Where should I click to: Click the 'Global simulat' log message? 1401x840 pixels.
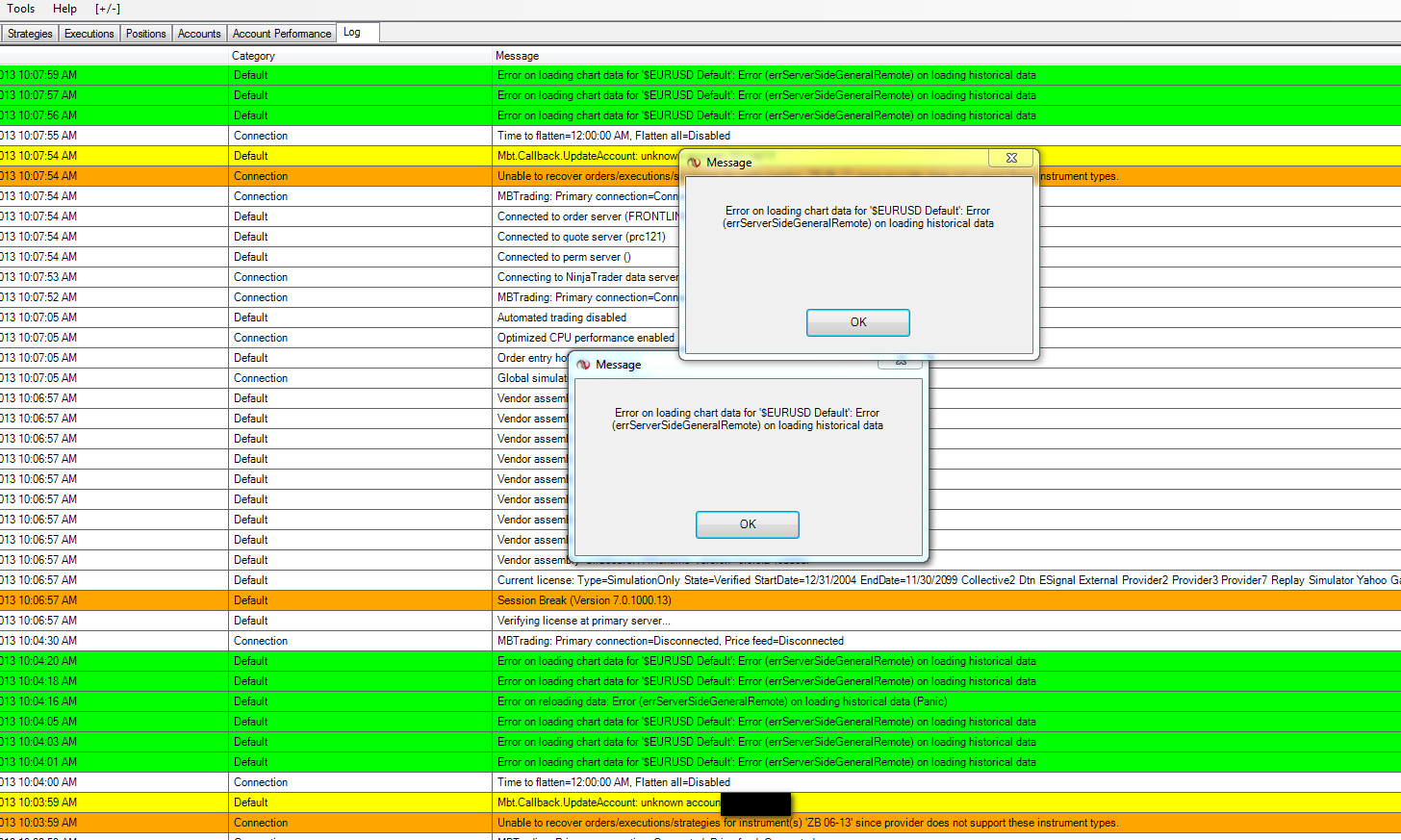coord(532,378)
